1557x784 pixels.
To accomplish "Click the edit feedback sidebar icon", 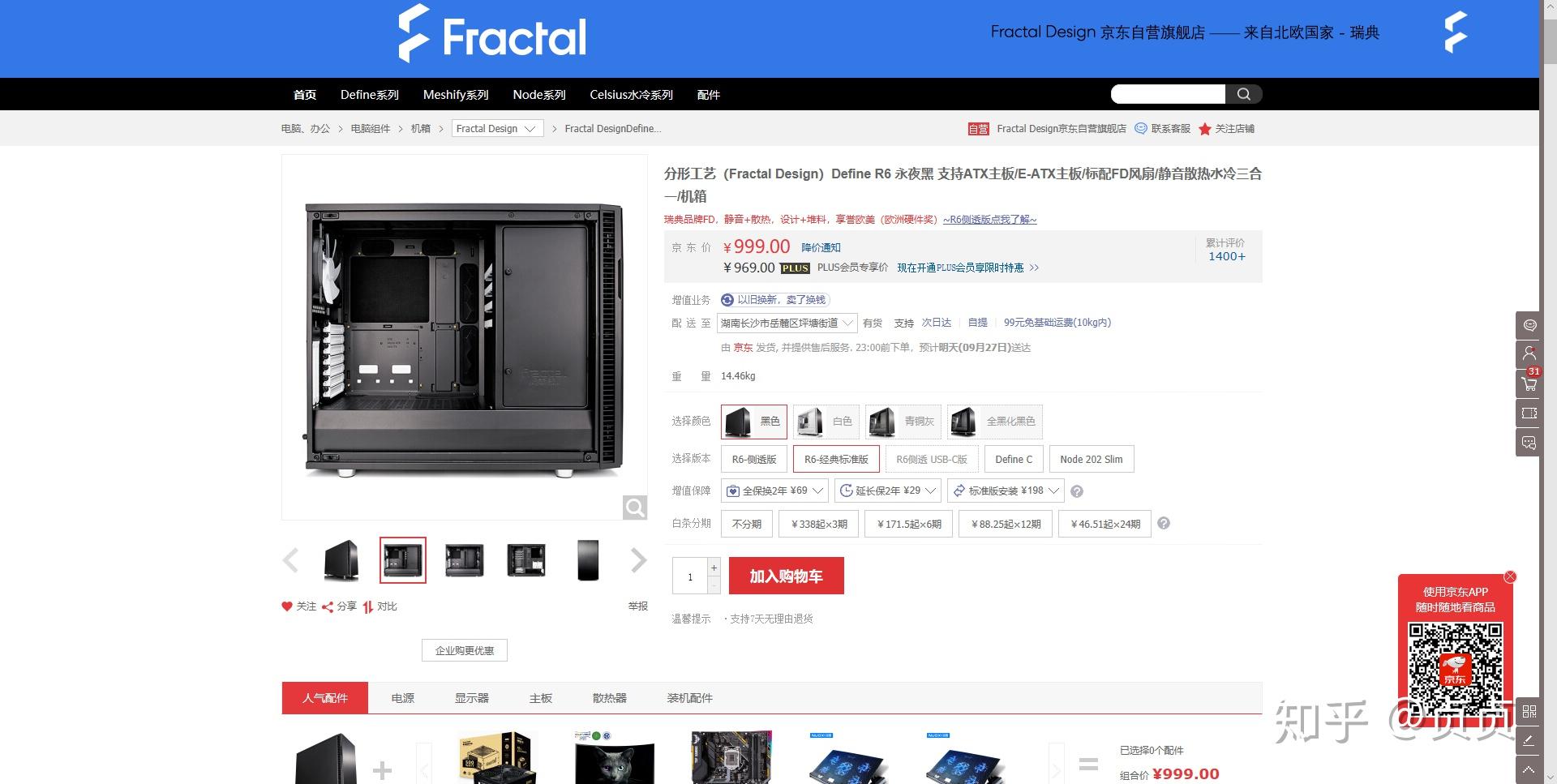I will (x=1529, y=740).
